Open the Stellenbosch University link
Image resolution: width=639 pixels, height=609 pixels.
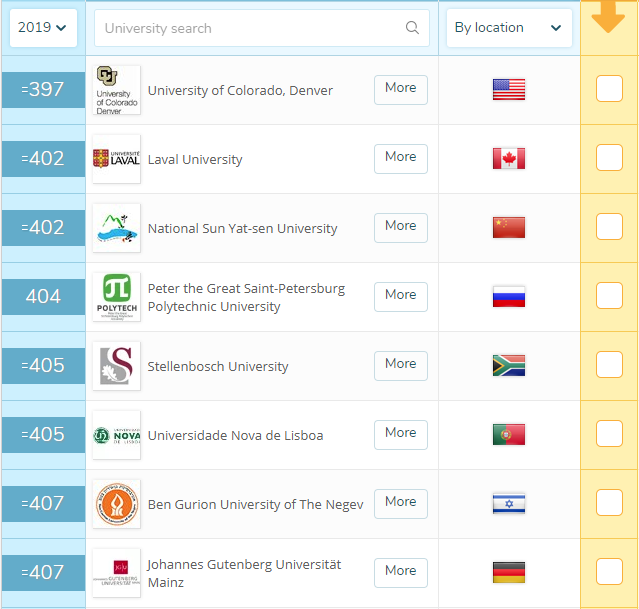(x=218, y=366)
